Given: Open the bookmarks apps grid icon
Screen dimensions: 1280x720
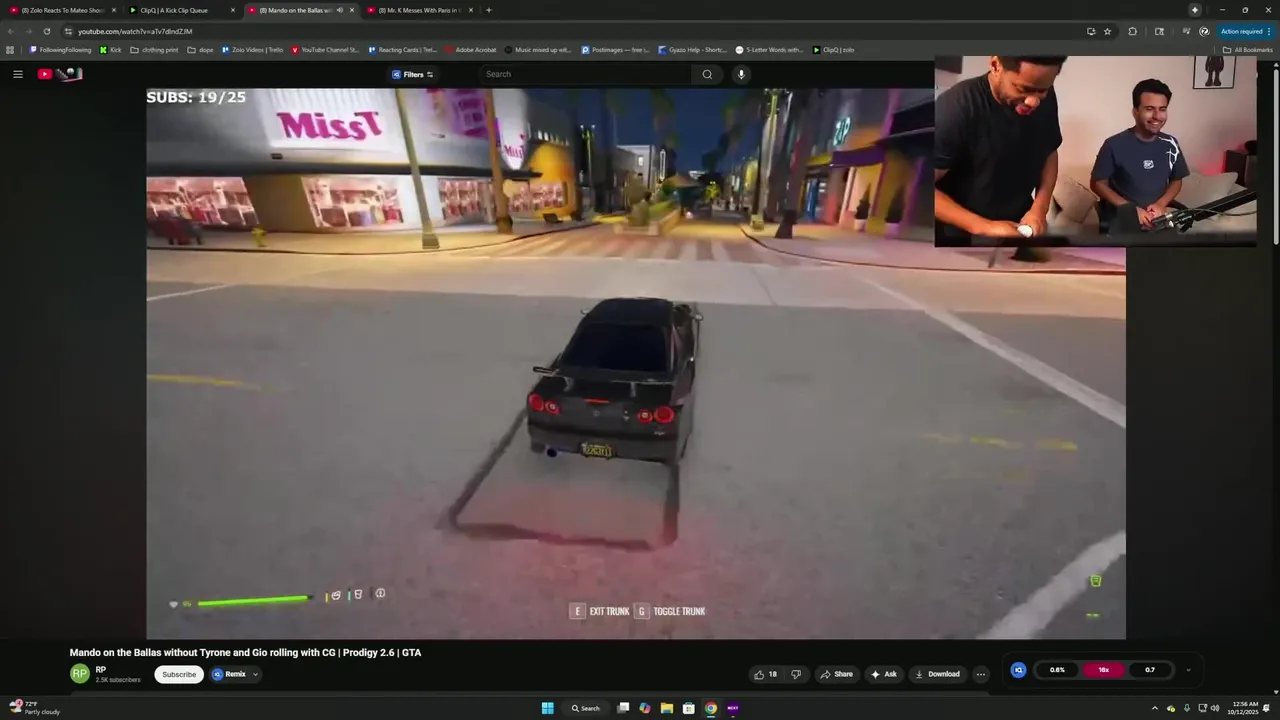Looking at the screenshot, I should point(11,49).
